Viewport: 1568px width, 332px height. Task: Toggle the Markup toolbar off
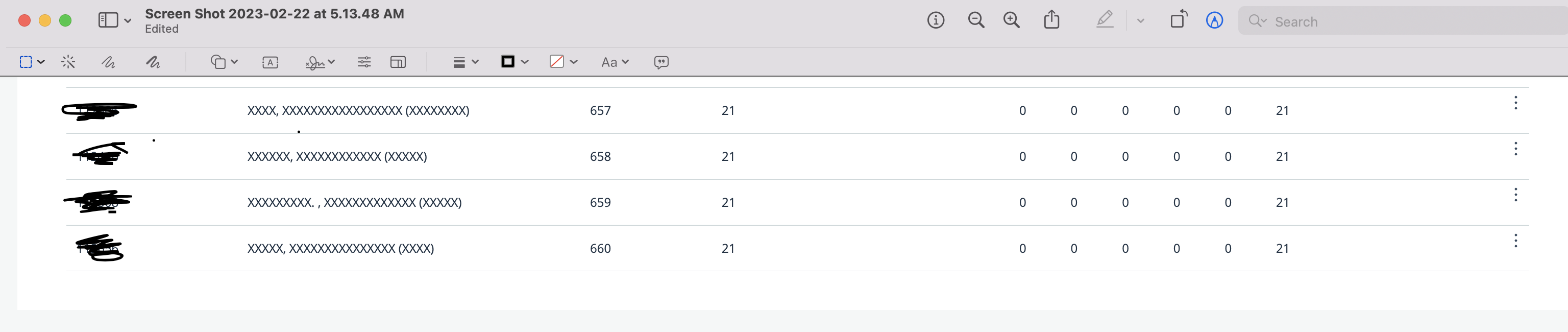pyautogui.click(x=1214, y=20)
